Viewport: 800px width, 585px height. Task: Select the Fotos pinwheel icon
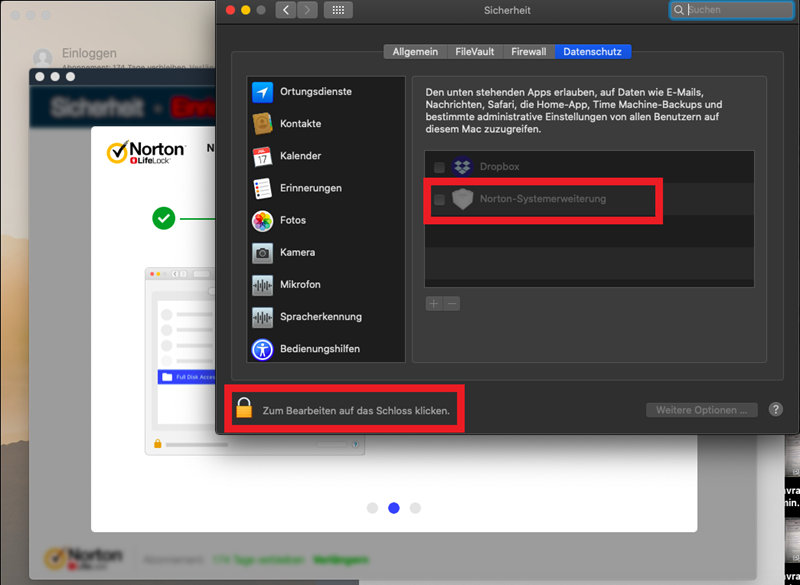(262, 220)
